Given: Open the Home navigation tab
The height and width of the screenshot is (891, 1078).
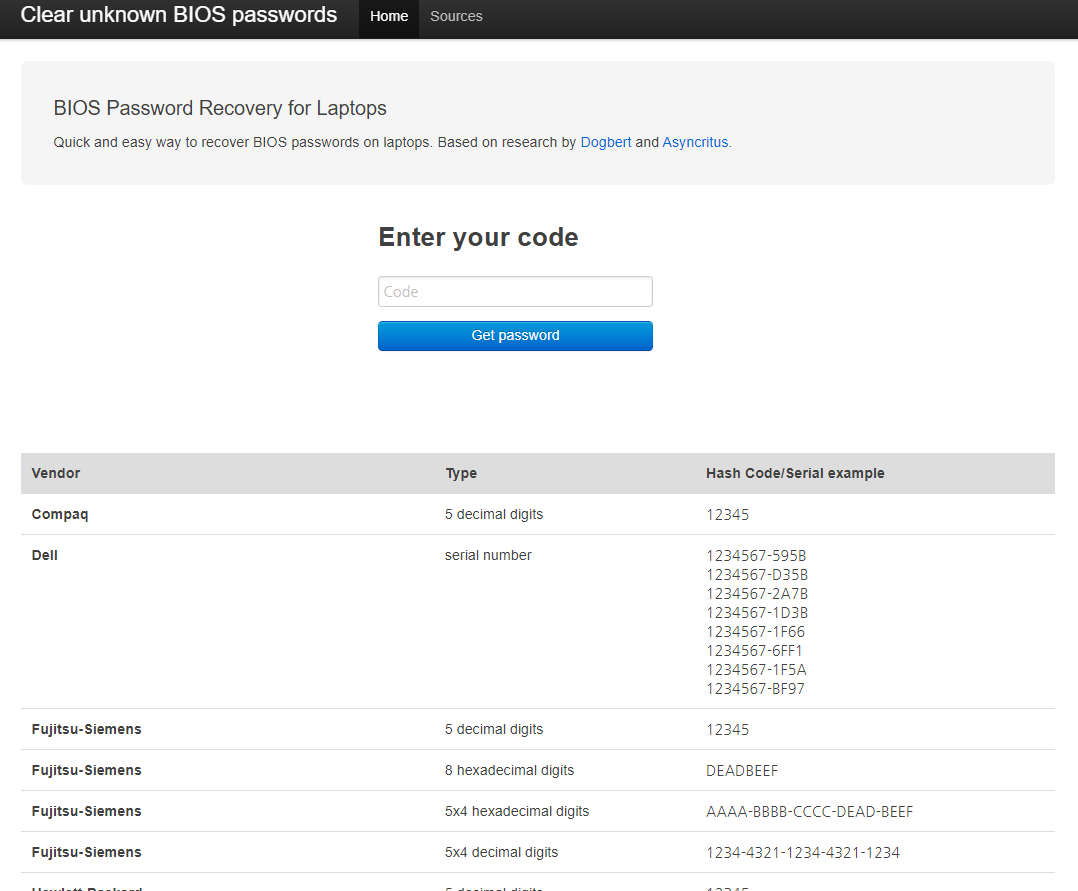Looking at the screenshot, I should (388, 16).
